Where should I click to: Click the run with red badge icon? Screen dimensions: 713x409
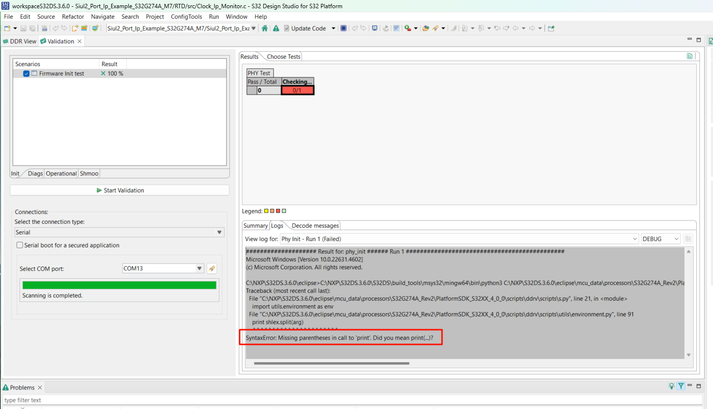point(407,28)
